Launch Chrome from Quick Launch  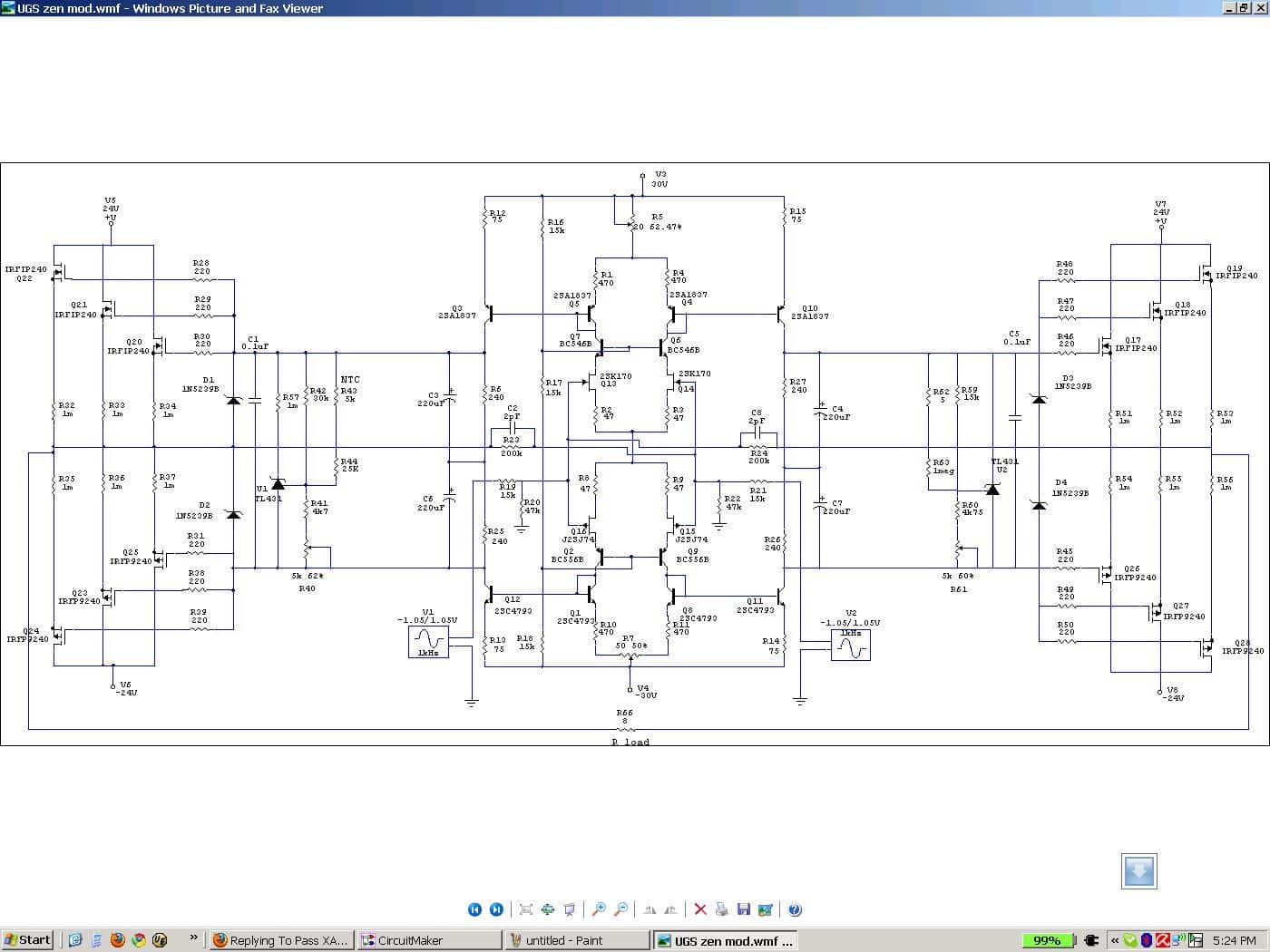click(139, 940)
